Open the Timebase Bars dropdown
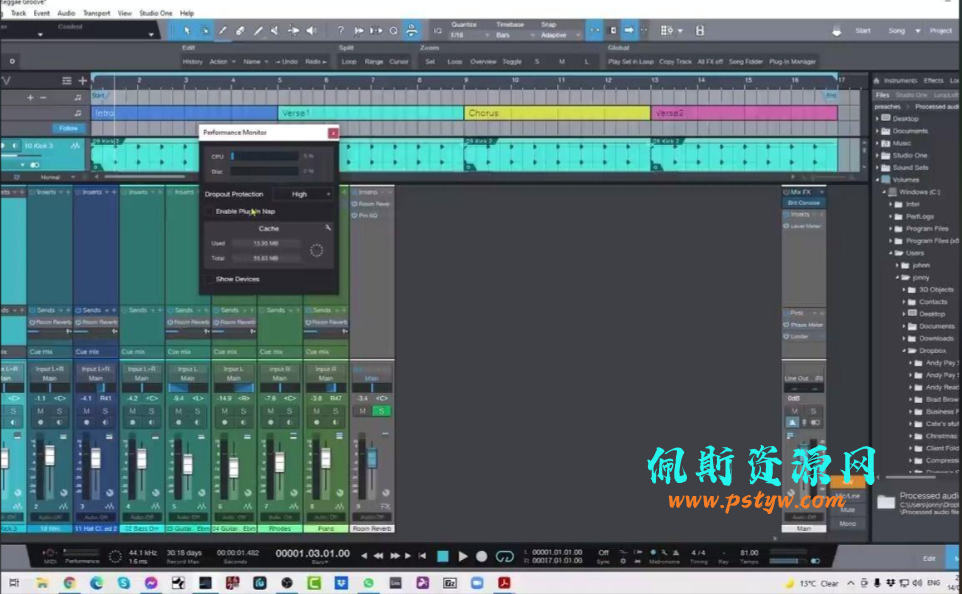 pos(513,35)
